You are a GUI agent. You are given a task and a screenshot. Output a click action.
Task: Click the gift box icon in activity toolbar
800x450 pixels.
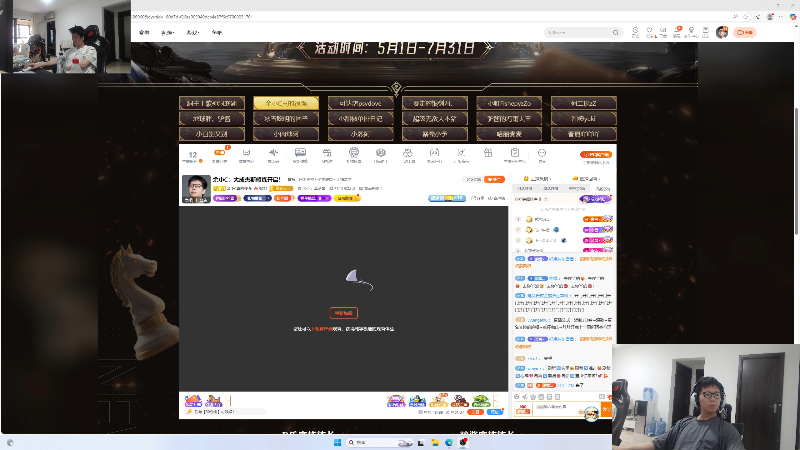488,153
